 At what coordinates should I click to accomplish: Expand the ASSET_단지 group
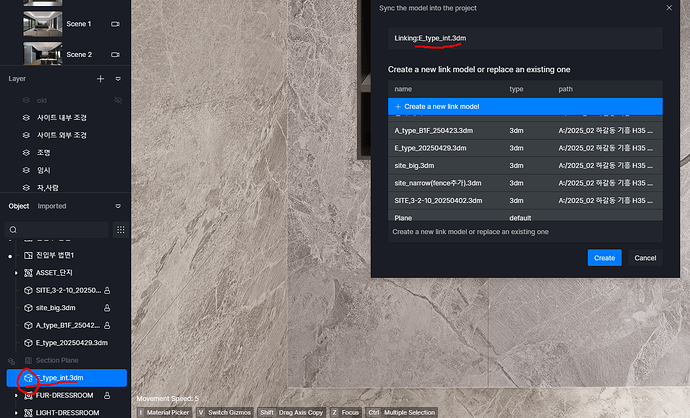(x=16, y=273)
